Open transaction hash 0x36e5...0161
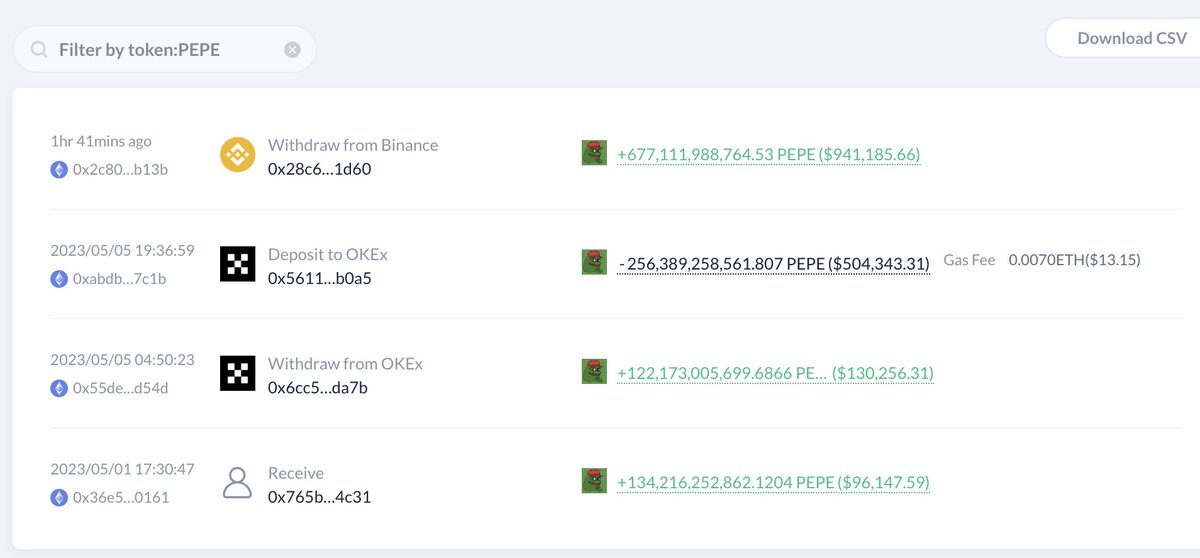The height and width of the screenshot is (558, 1200). click(119, 498)
